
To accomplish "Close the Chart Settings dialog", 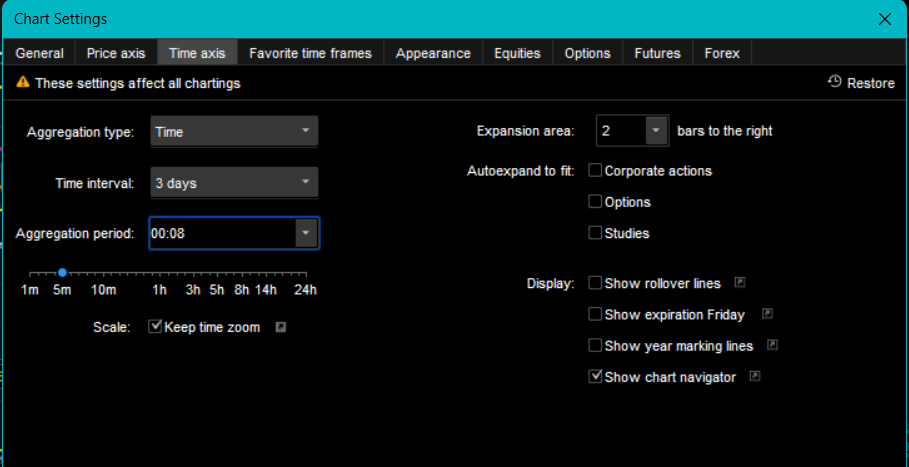I will click(884, 19).
